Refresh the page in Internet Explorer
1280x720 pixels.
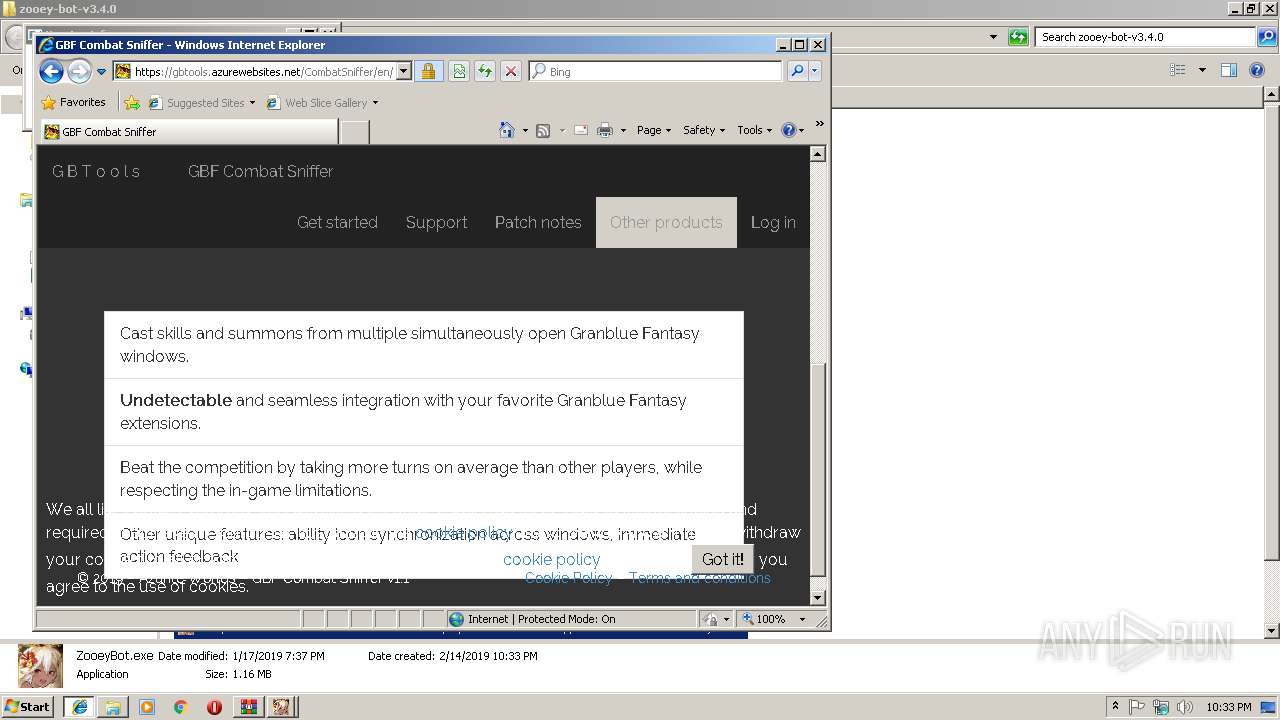484,71
